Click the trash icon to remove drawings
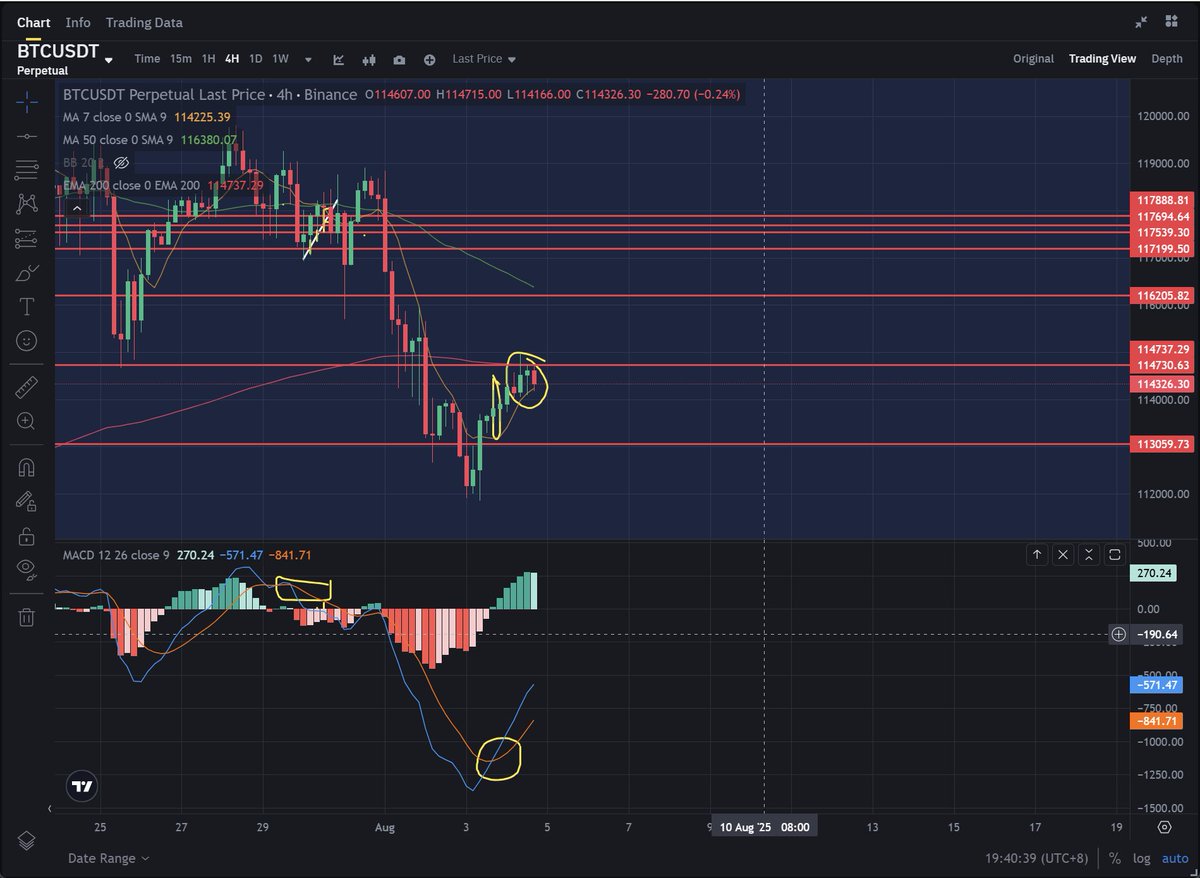 click(27, 617)
